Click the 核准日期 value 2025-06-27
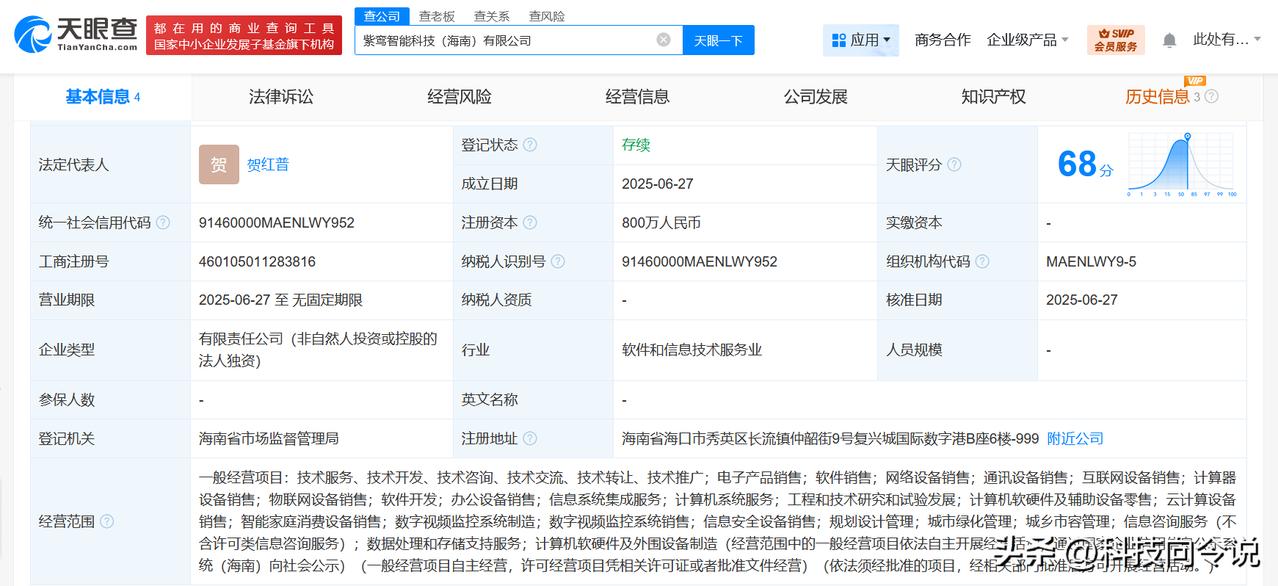 tap(1082, 300)
